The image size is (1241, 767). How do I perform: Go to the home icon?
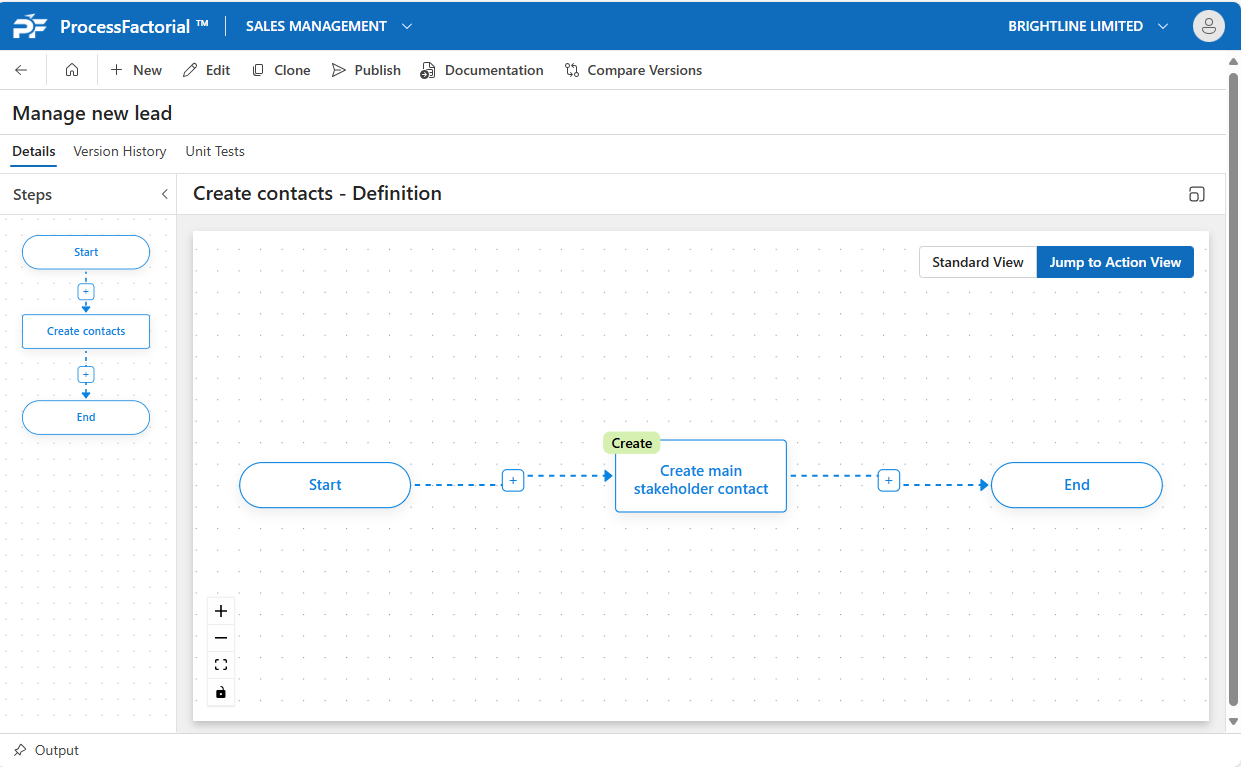tap(72, 70)
